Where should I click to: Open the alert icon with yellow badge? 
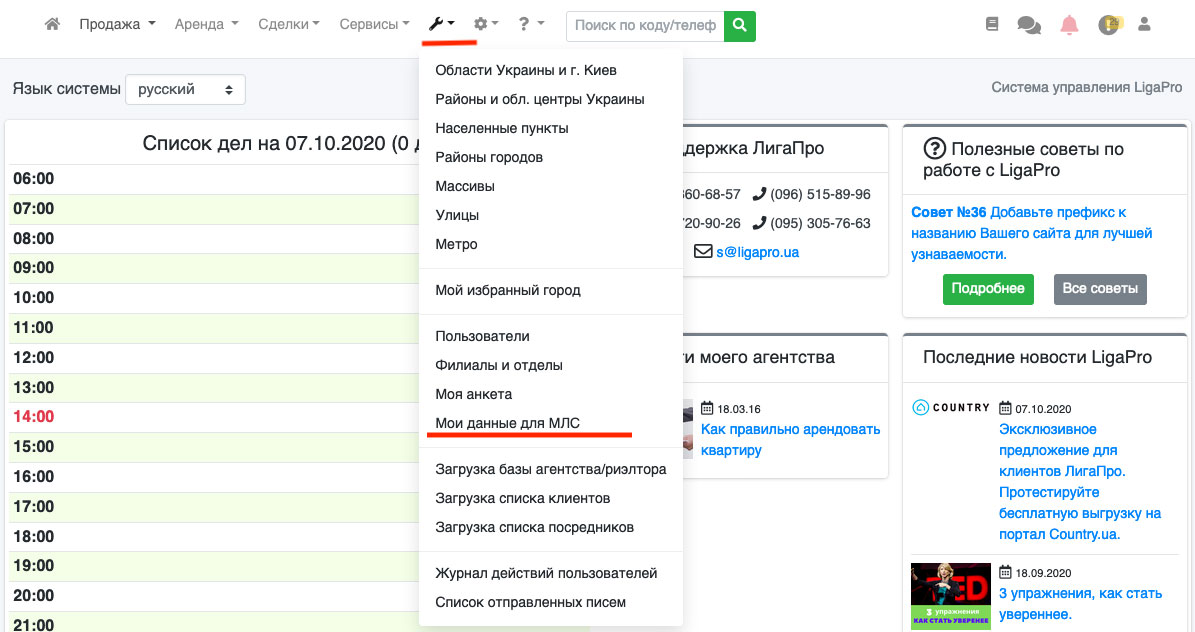point(1108,25)
